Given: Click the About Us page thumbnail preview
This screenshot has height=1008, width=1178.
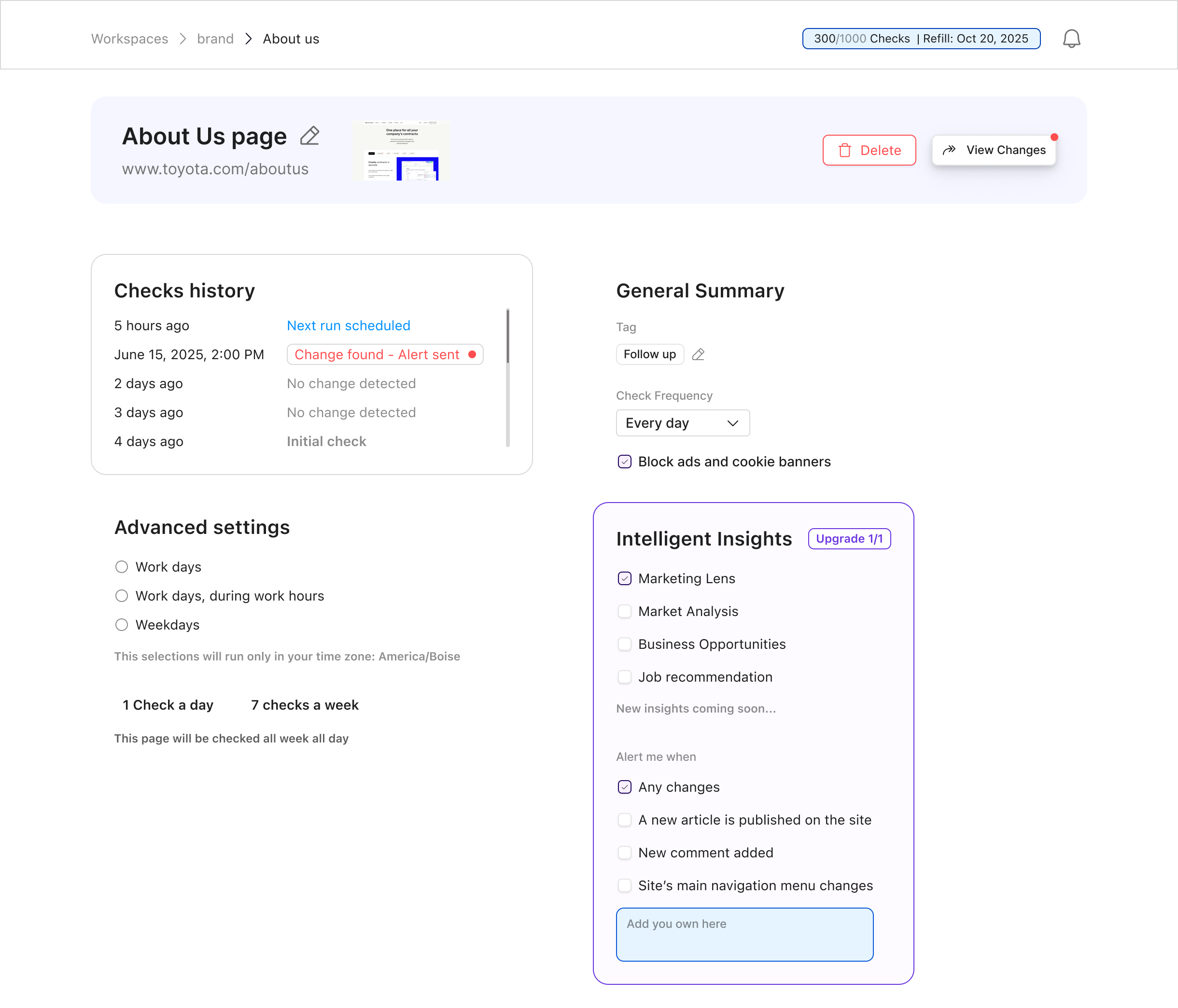Looking at the screenshot, I should pos(401,150).
